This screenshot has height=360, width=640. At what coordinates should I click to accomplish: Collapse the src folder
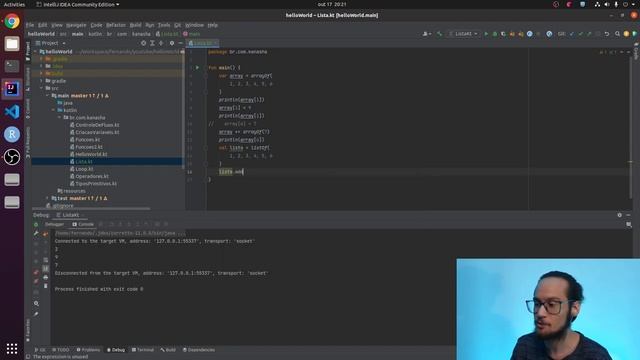42,88
